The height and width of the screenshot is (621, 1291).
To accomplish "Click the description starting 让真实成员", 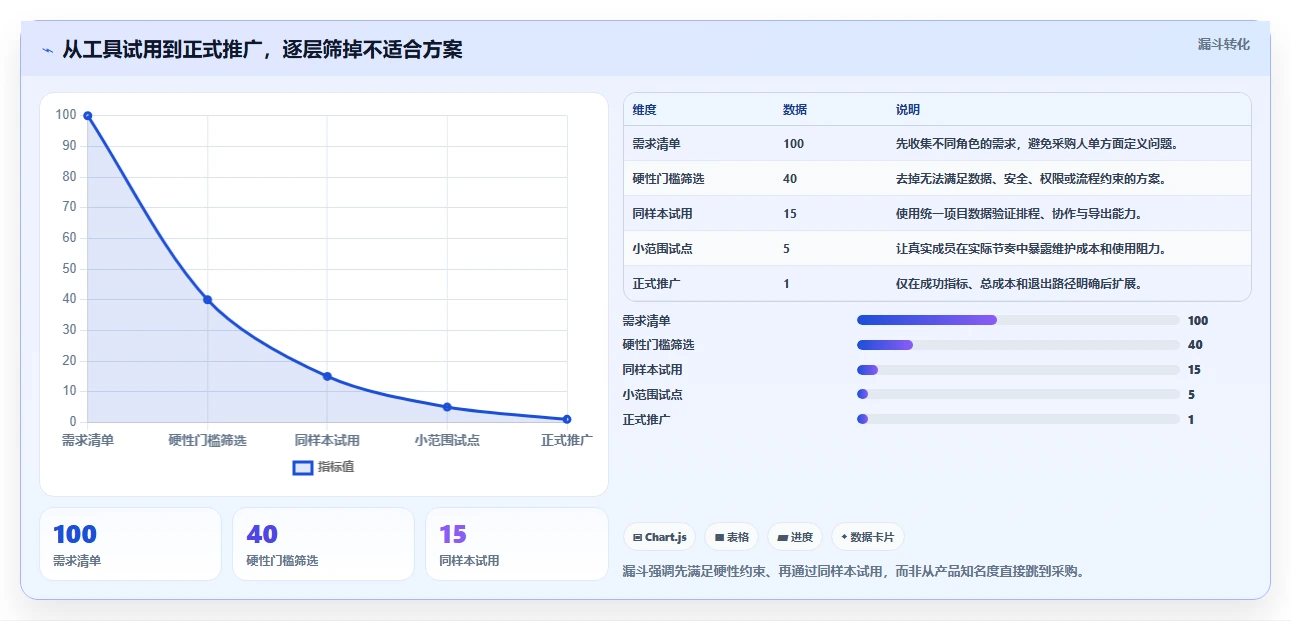I will (1032, 249).
